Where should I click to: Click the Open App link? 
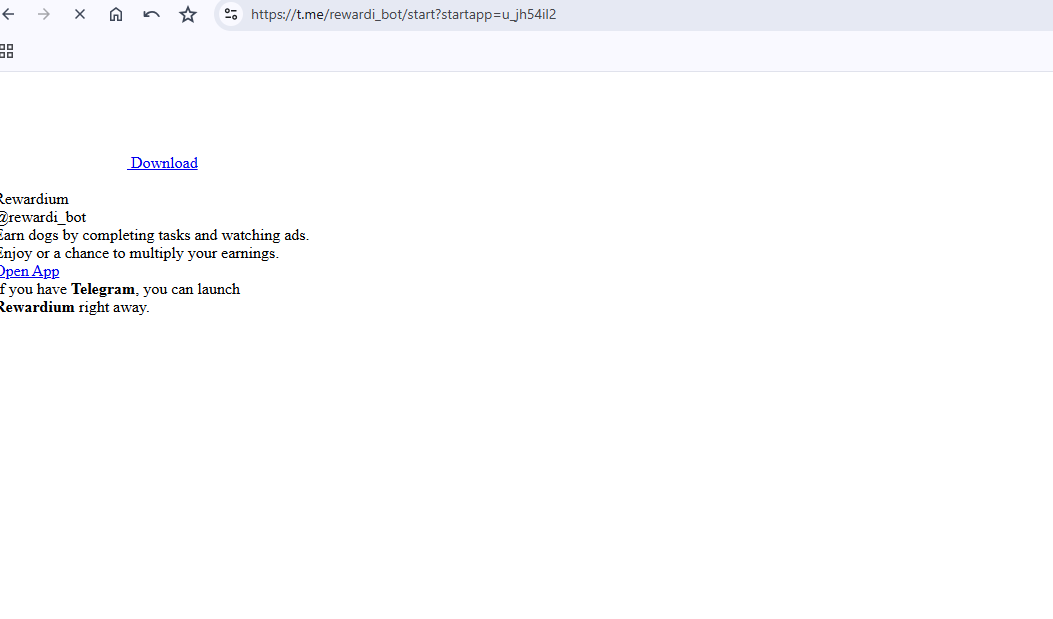[x=30, y=271]
